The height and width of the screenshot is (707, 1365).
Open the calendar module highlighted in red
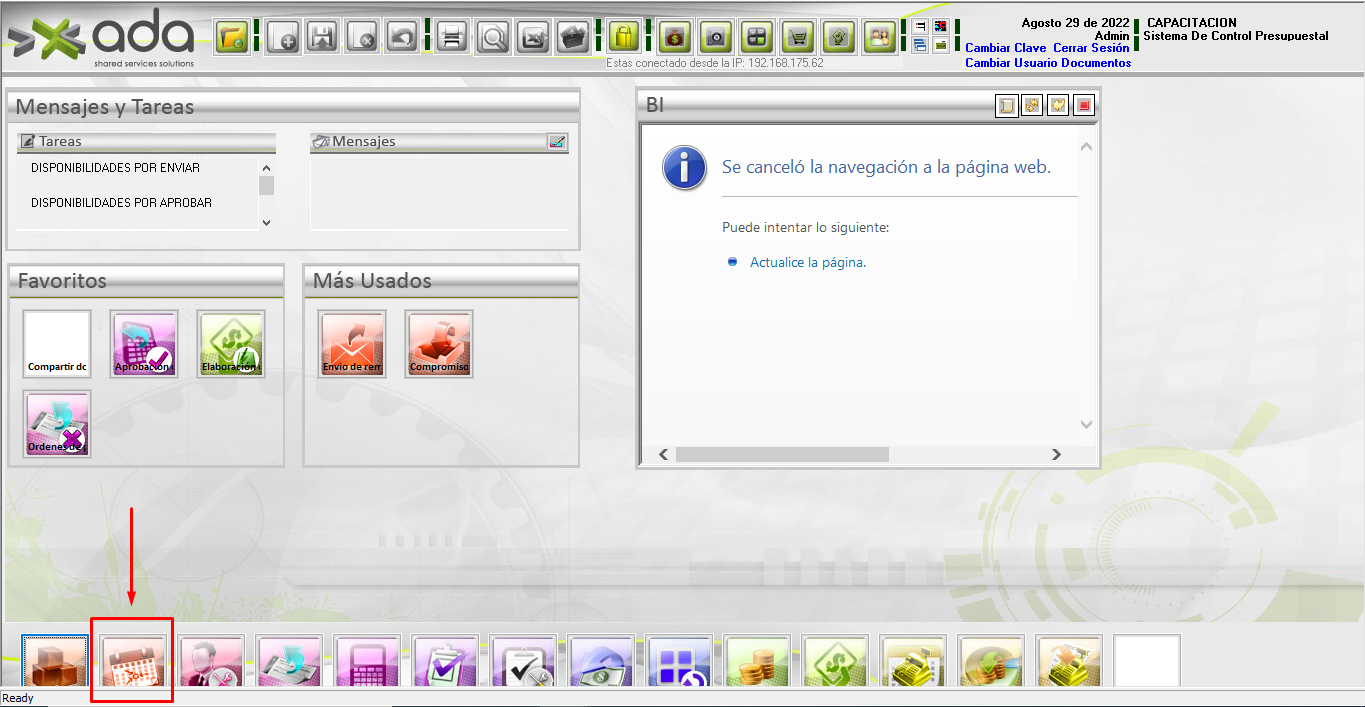click(x=132, y=660)
